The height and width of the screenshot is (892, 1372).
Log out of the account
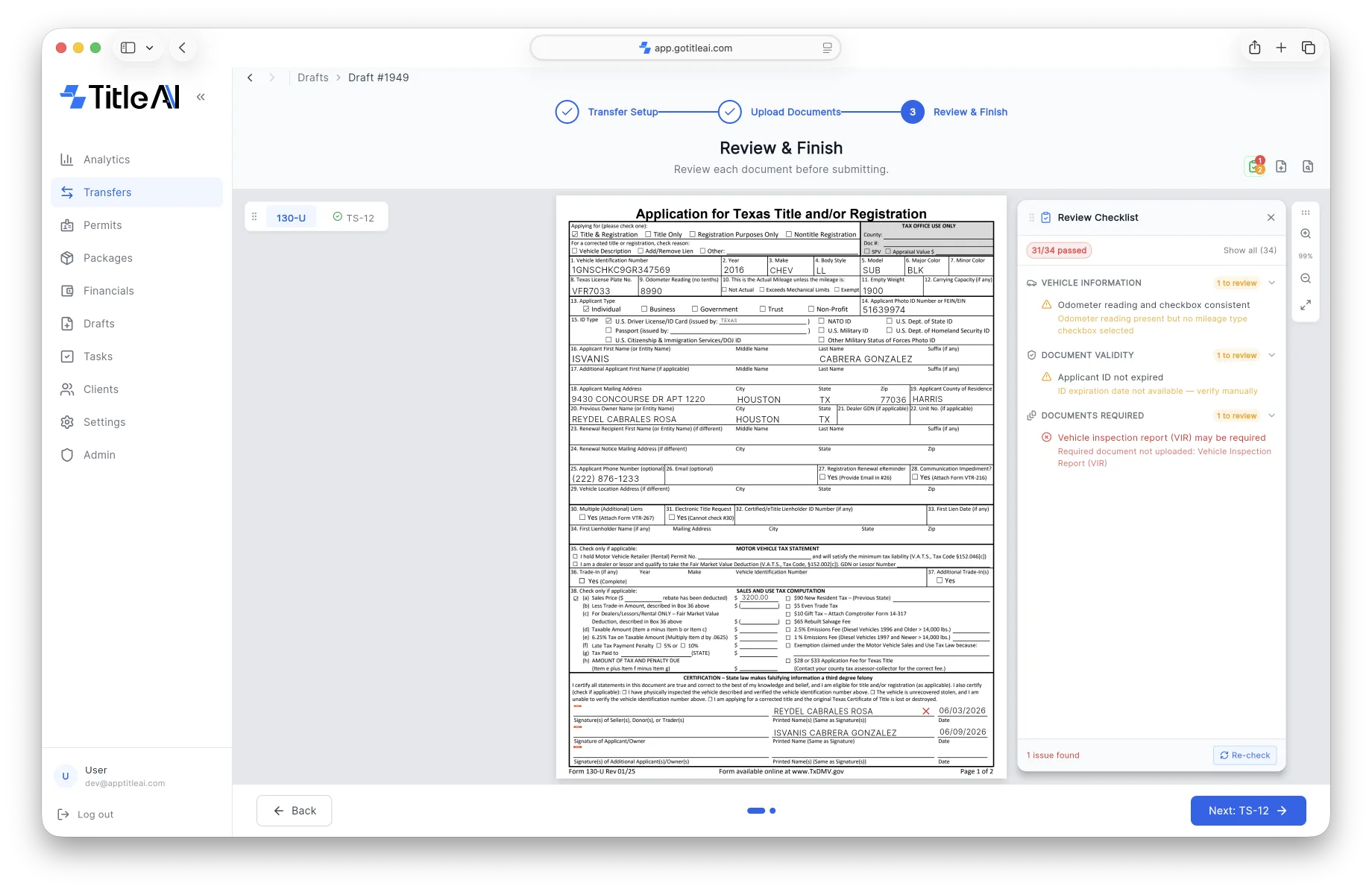86,814
